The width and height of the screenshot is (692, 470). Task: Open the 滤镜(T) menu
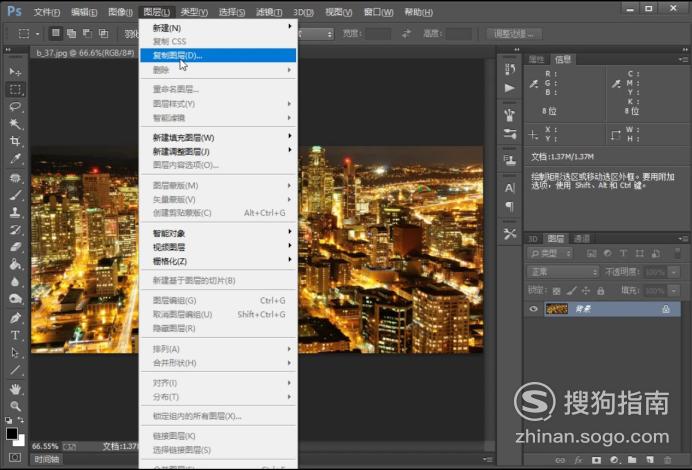pos(269,12)
